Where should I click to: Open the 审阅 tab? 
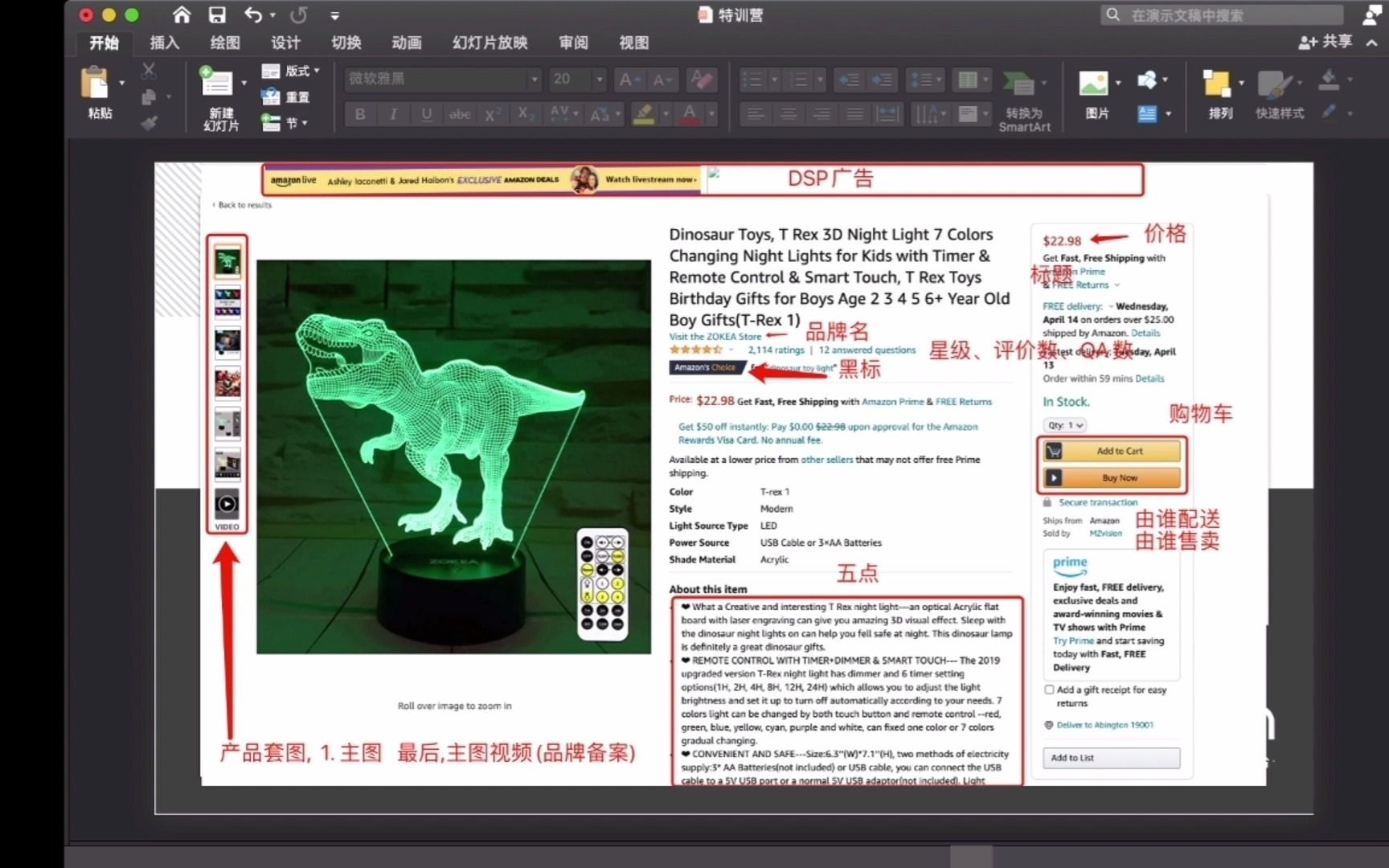pos(573,43)
